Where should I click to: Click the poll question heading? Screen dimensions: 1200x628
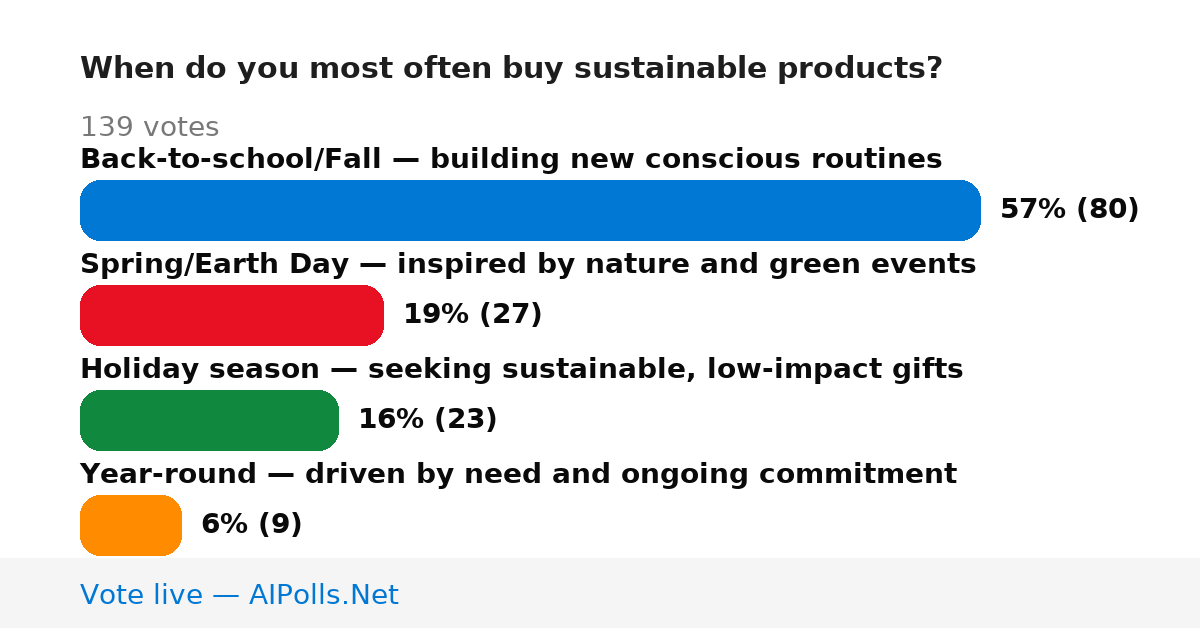click(511, 69)
